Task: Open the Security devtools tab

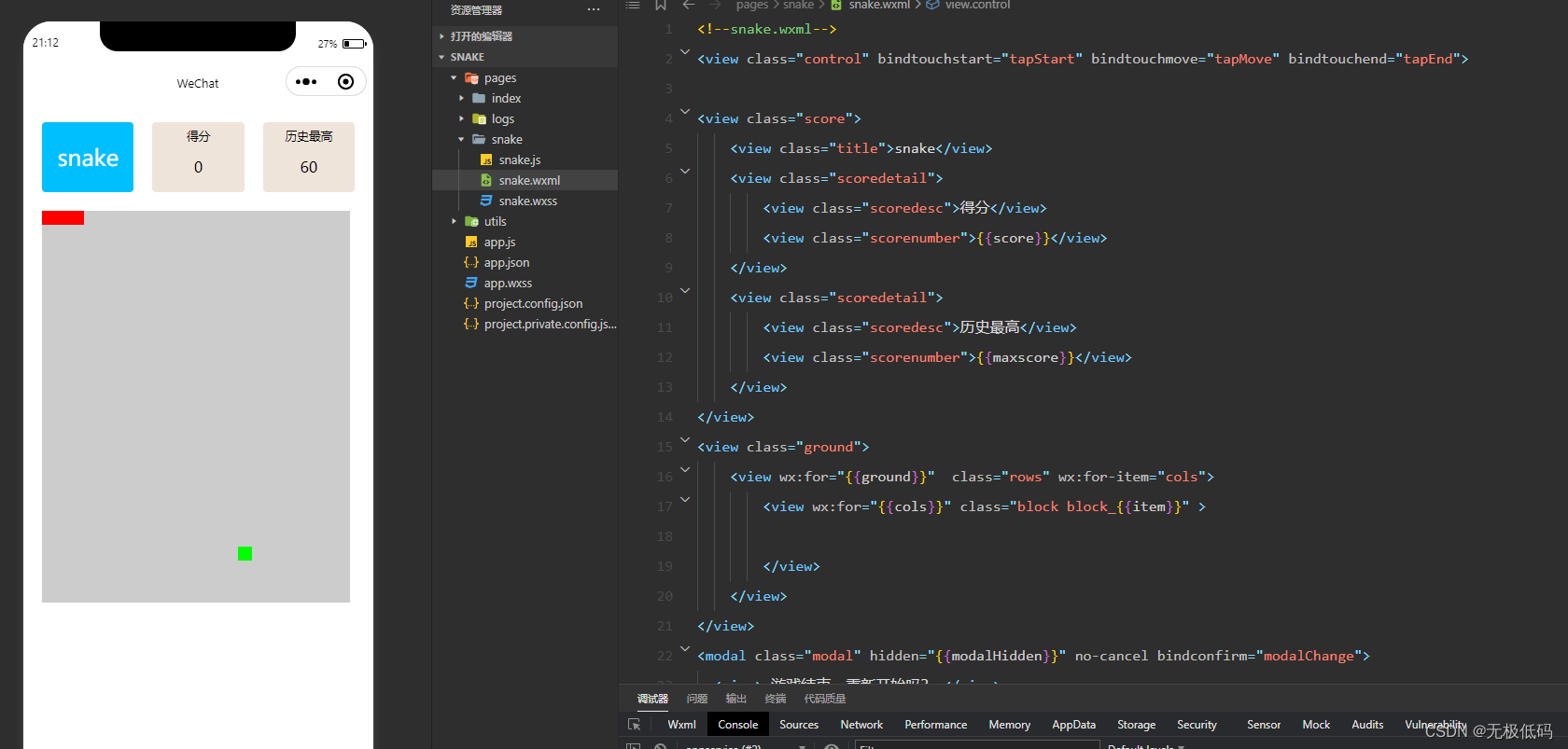Action: point(1197,725)
